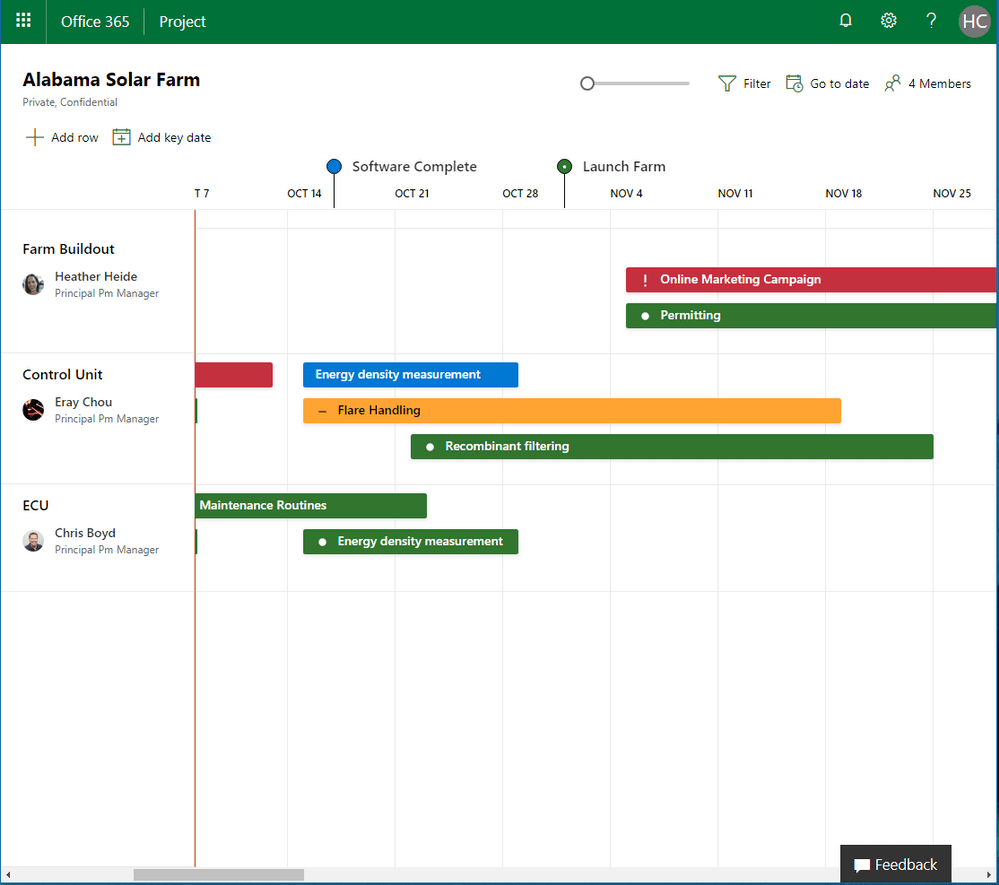Select the Launch Farm milestone marker
This screenshot has height=885, width=999.
point(564,165)
